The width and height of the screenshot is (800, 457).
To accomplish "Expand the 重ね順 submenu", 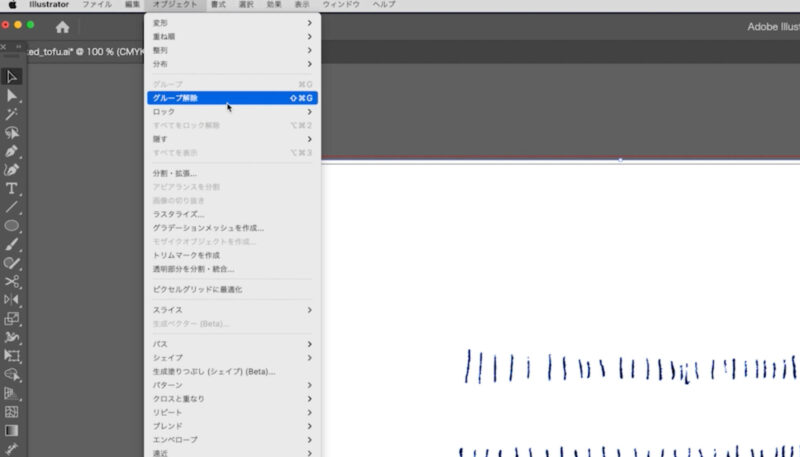I will (x=232, y=36).
